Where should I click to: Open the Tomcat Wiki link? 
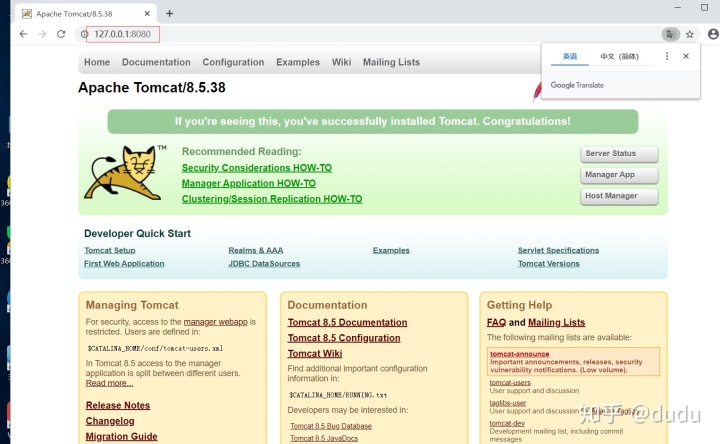coord(315,354)
